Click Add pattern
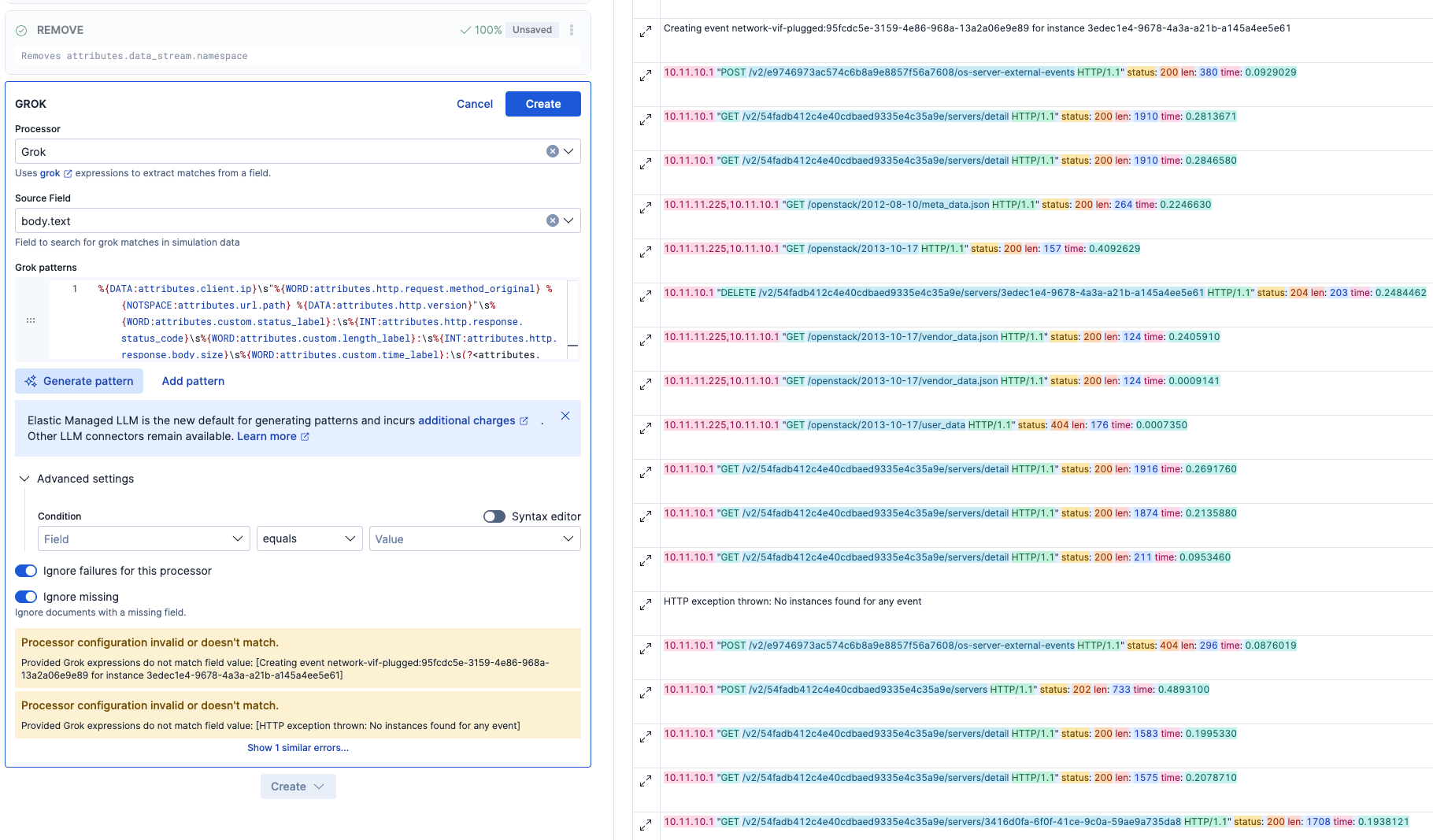This screenshot has height=840, width=1433. tap(193, 381)
